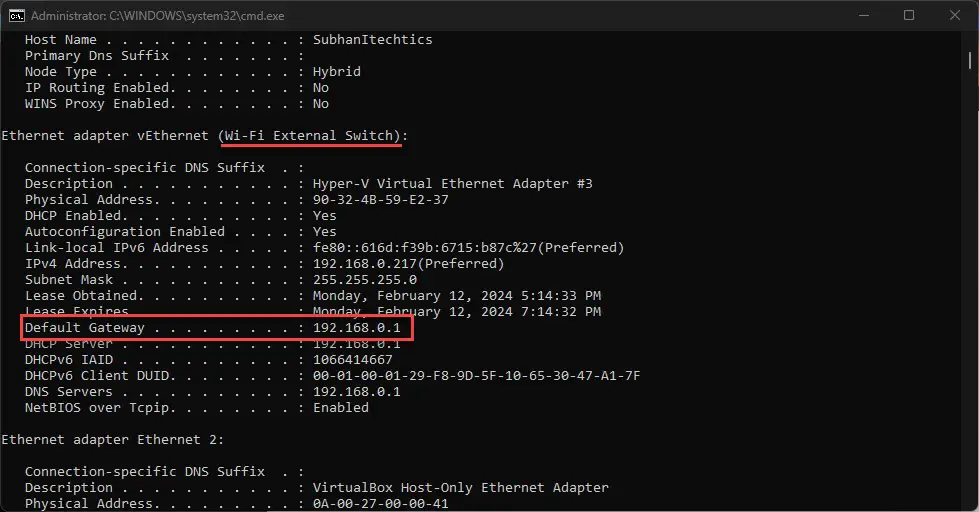Click the DHCPv6 IAID number 1066414667
This screenshot has width=979, height=512.
coord(353,360)
